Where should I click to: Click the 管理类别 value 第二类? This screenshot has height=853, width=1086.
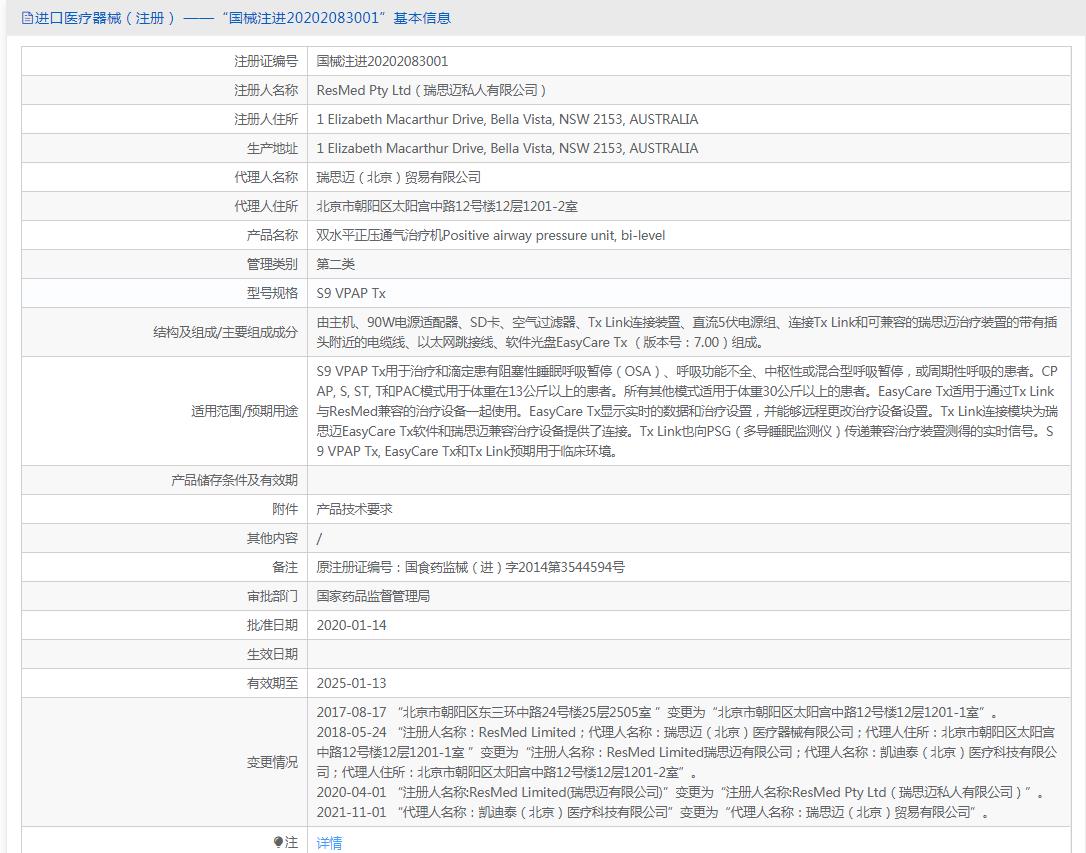(x=336, y=264)
